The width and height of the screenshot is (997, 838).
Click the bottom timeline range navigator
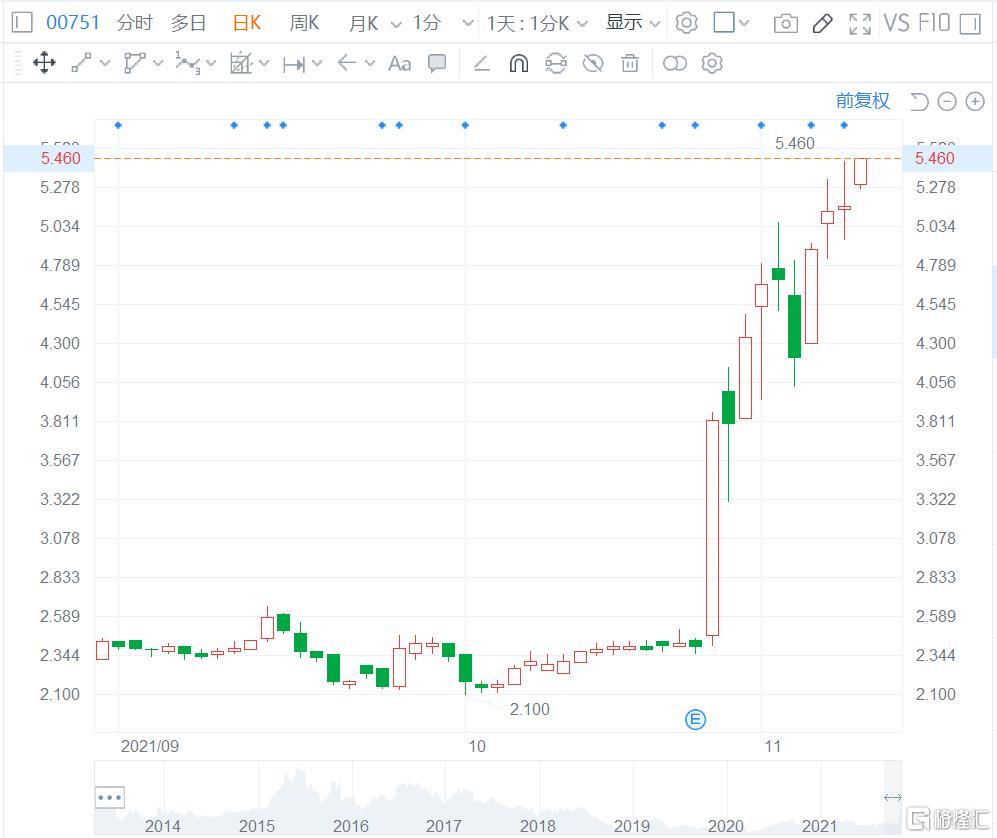click(498, 797)
